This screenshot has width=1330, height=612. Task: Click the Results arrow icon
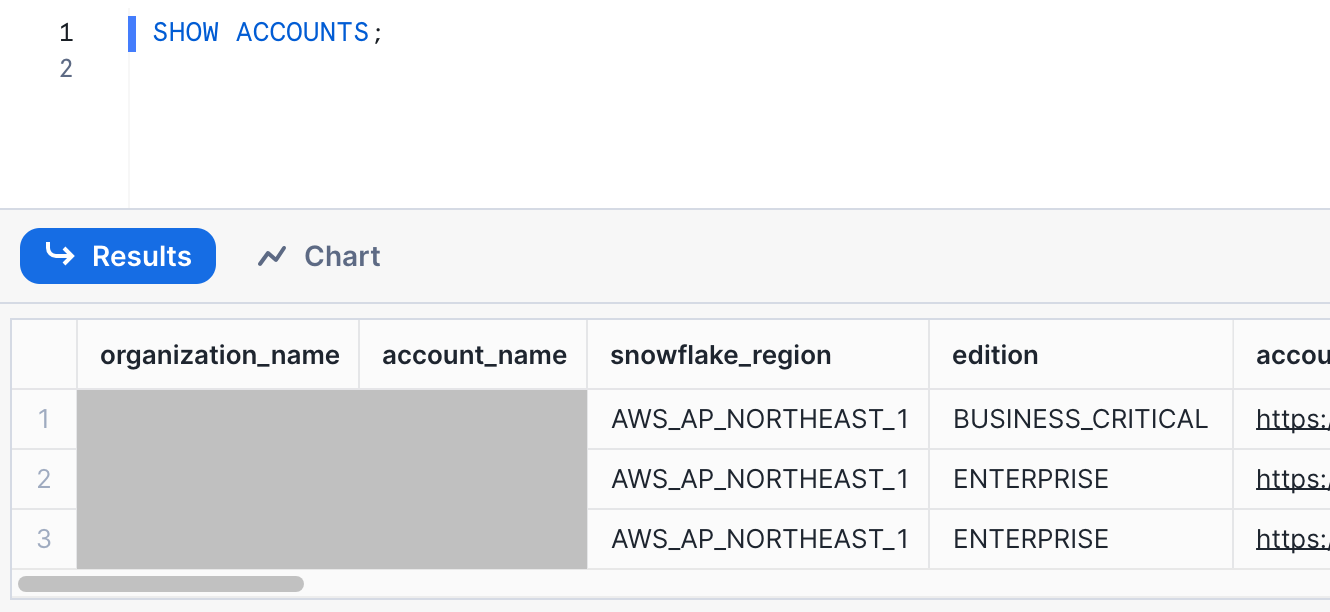[60, 256]
